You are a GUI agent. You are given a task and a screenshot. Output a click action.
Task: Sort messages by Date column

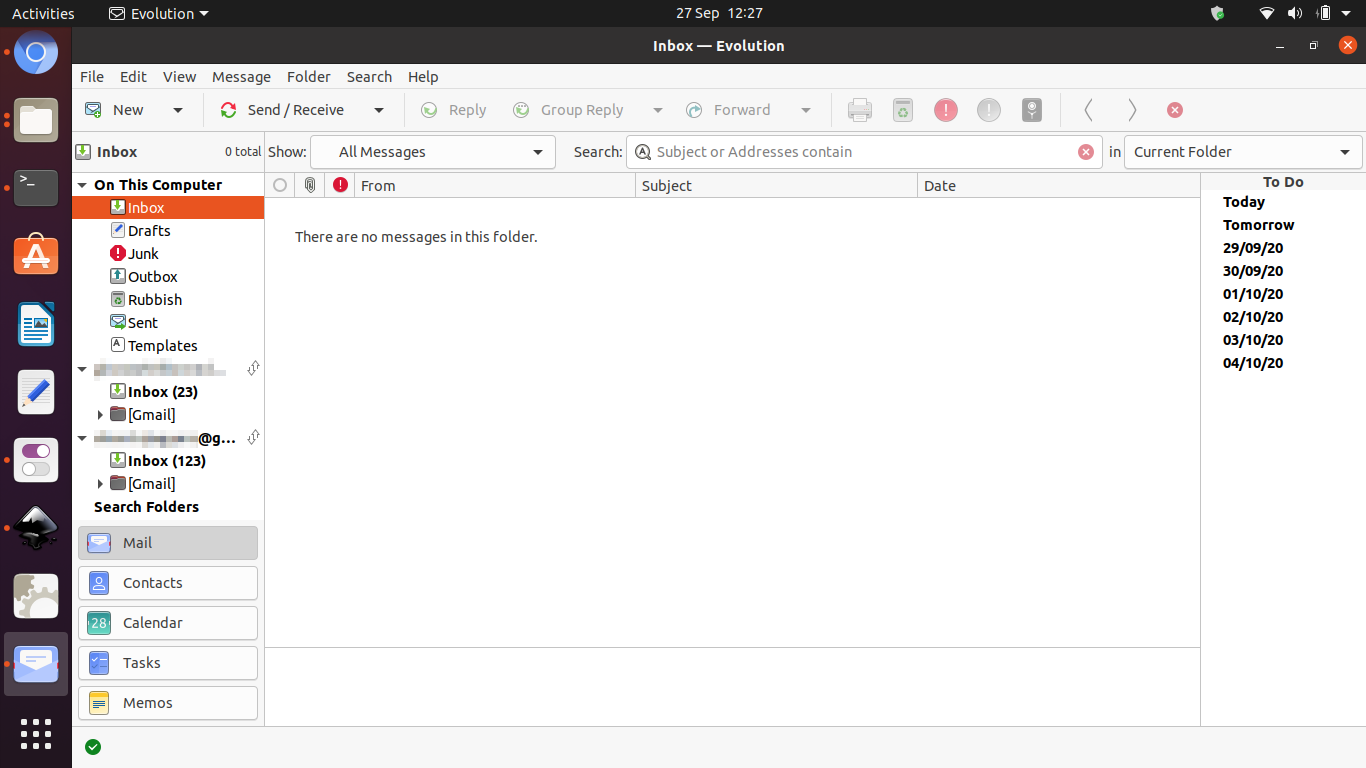[x=1058, y=185]
